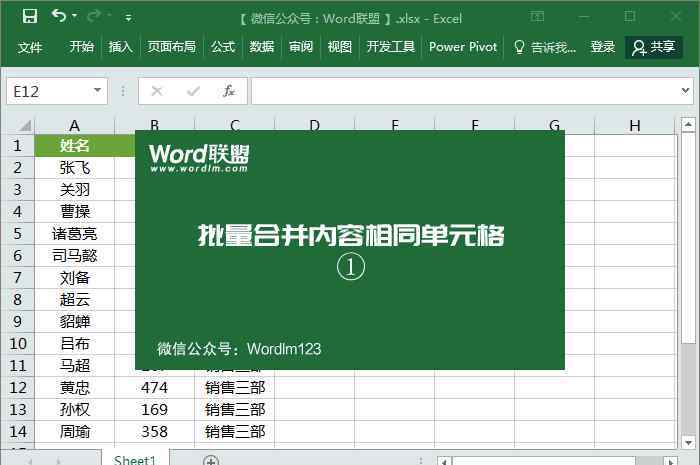Click the Redo arrow icon
The height and width of the screenshot is (465, 700).
(x=94, y=16)
